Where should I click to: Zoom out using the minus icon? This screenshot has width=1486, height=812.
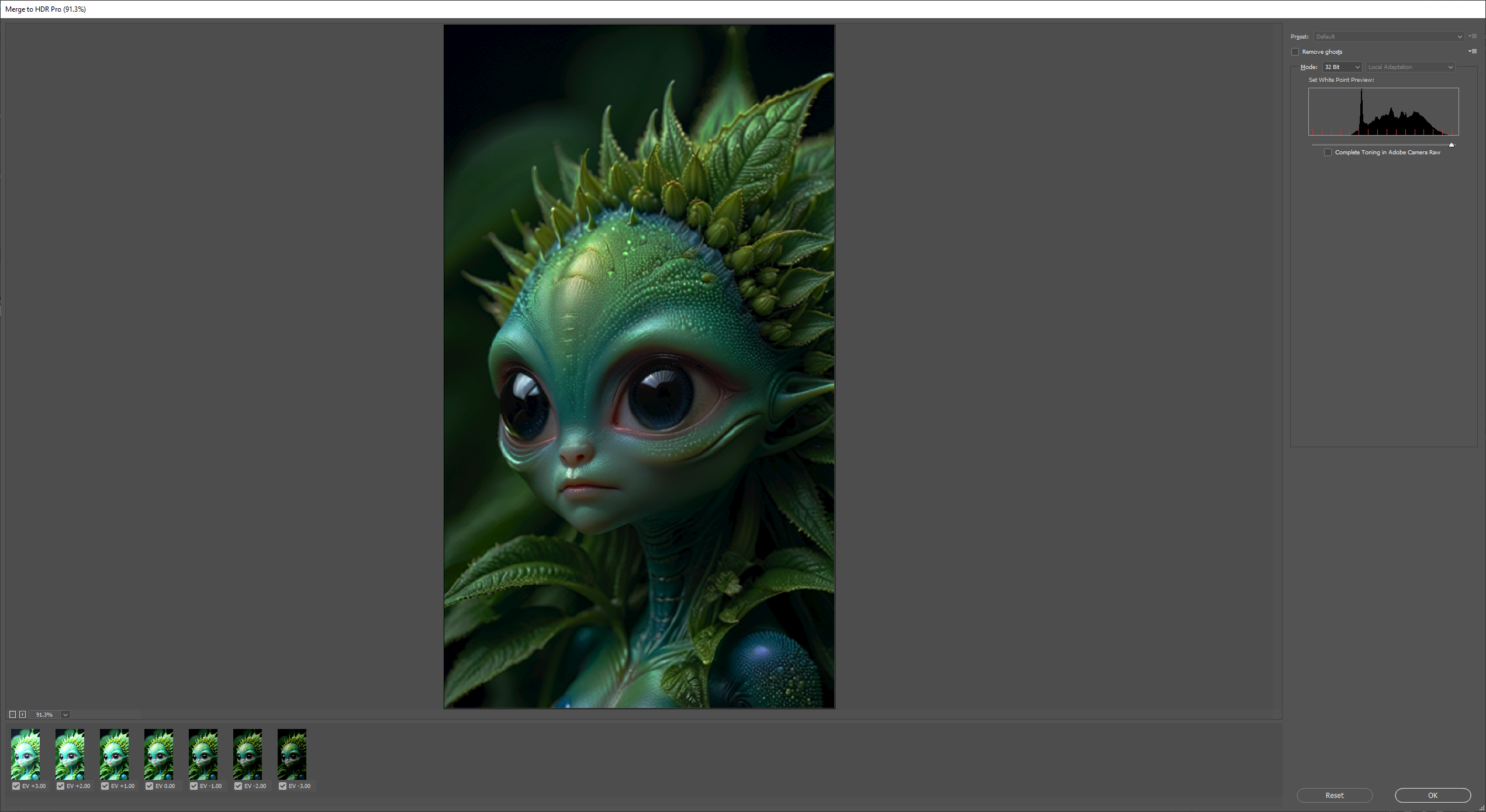(13, 714)
